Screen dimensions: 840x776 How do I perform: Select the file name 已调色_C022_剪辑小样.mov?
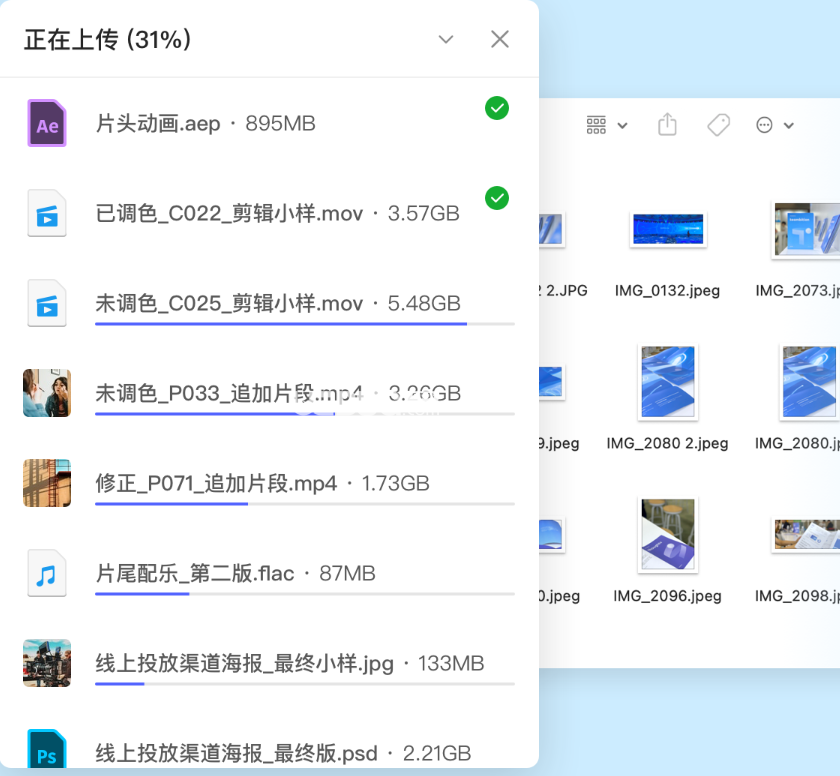pyautogui.click(x=229, y=214)
